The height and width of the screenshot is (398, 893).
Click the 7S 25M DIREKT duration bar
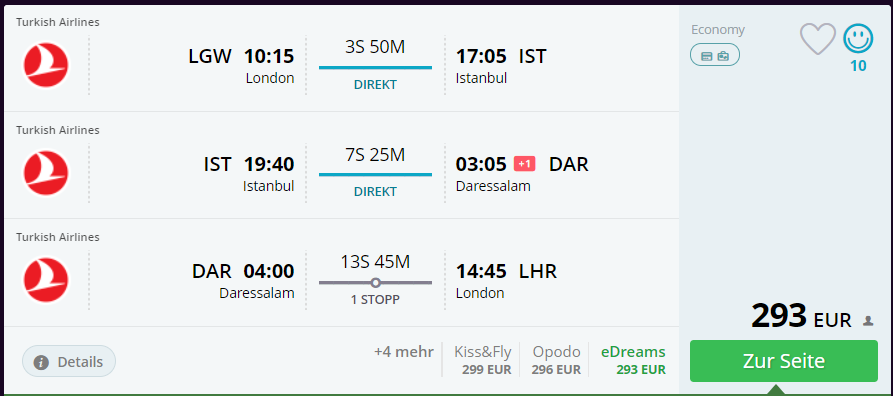tap(375, 174)
